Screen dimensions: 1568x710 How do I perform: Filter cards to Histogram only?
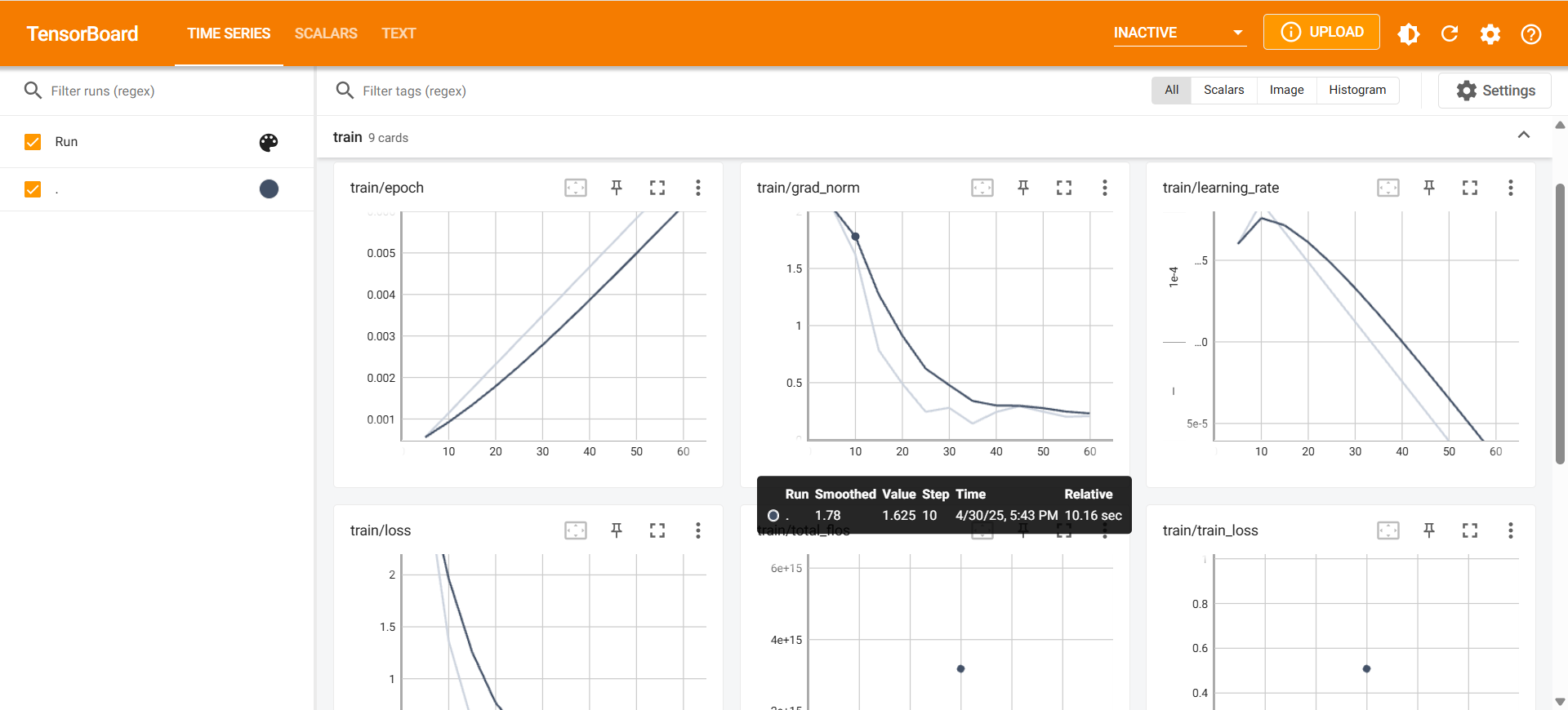(x=1357, y=90)
